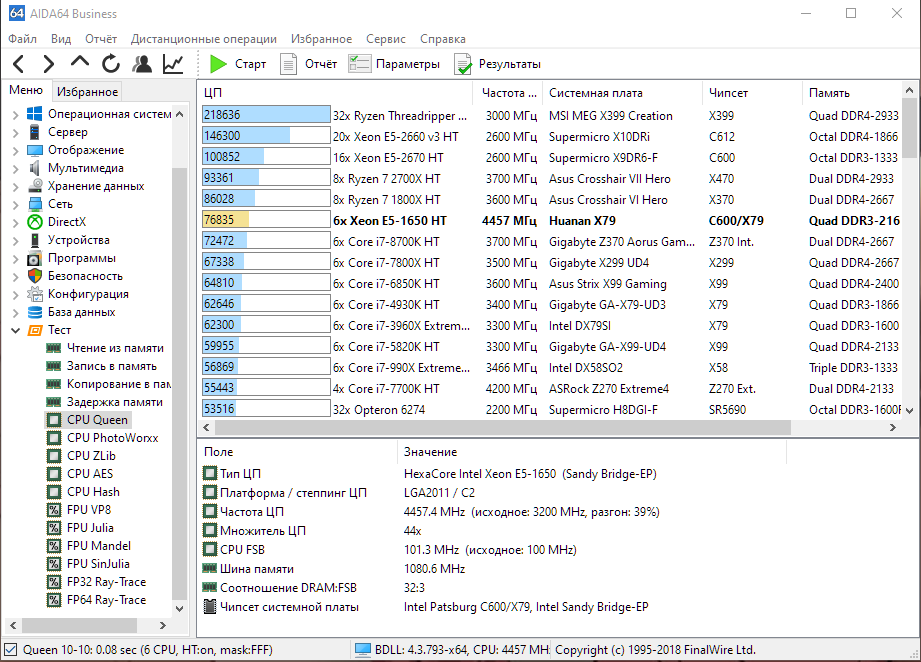Select the 53516 Opteron 6274 score bar
921x662 pixels.
pos(266,409)
